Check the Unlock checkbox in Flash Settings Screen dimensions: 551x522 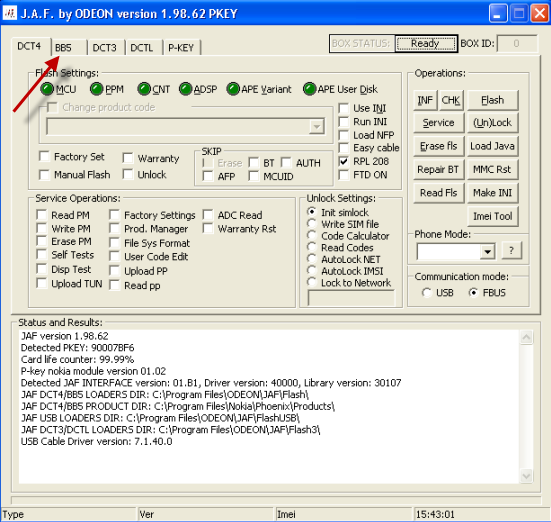coord(128,174)
